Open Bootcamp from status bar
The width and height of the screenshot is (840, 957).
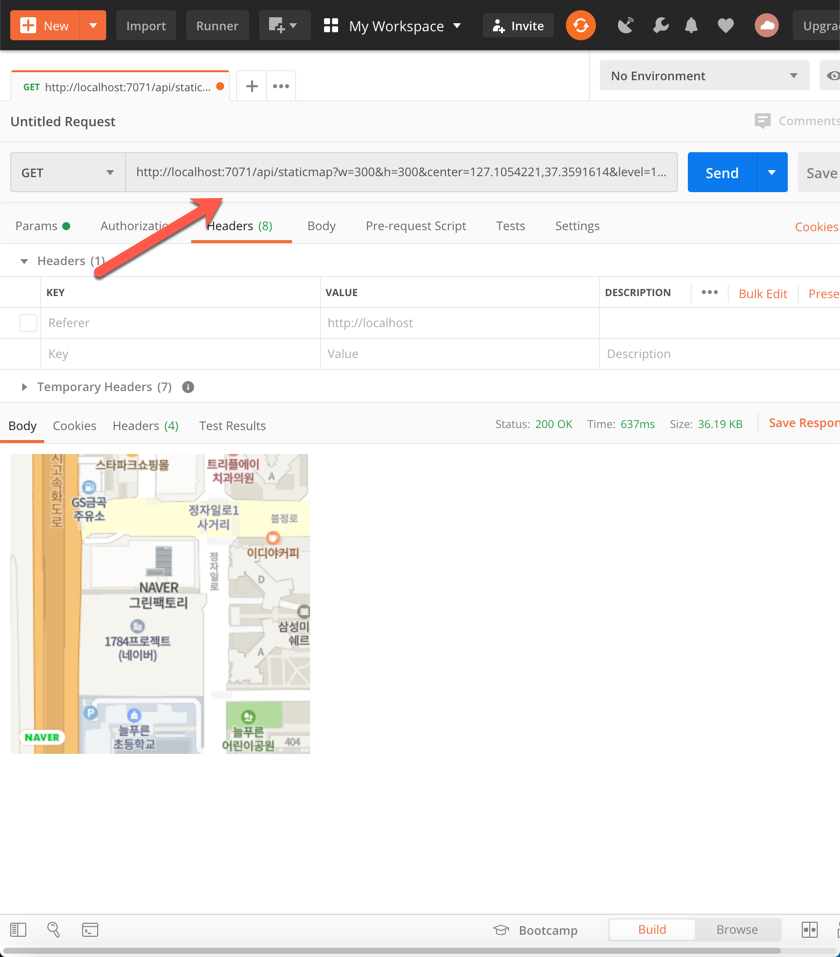click(535, 930)
